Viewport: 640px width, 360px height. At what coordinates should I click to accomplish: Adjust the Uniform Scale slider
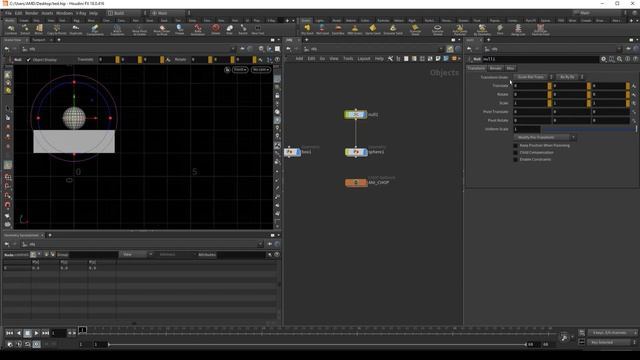click(x=588, y=129)
